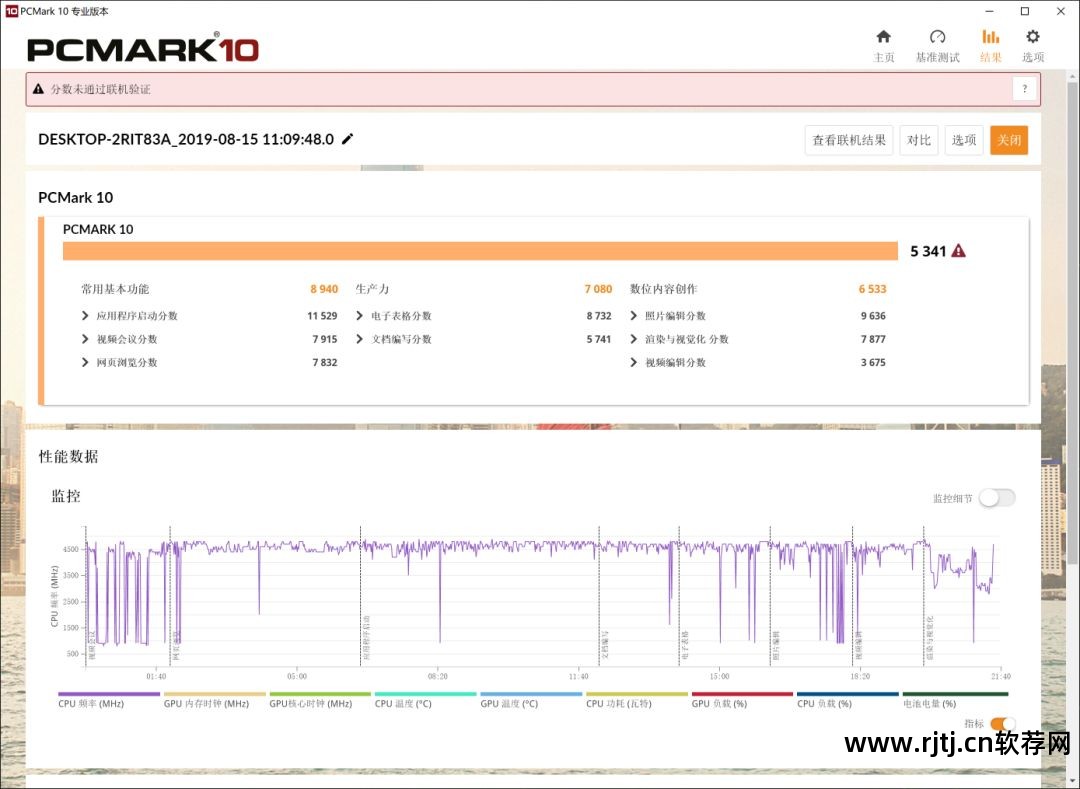Click the 性能数据 section heading
The height and width of the screenshot is (789, 1080).
pyautogui.click(x=68, y=456)
